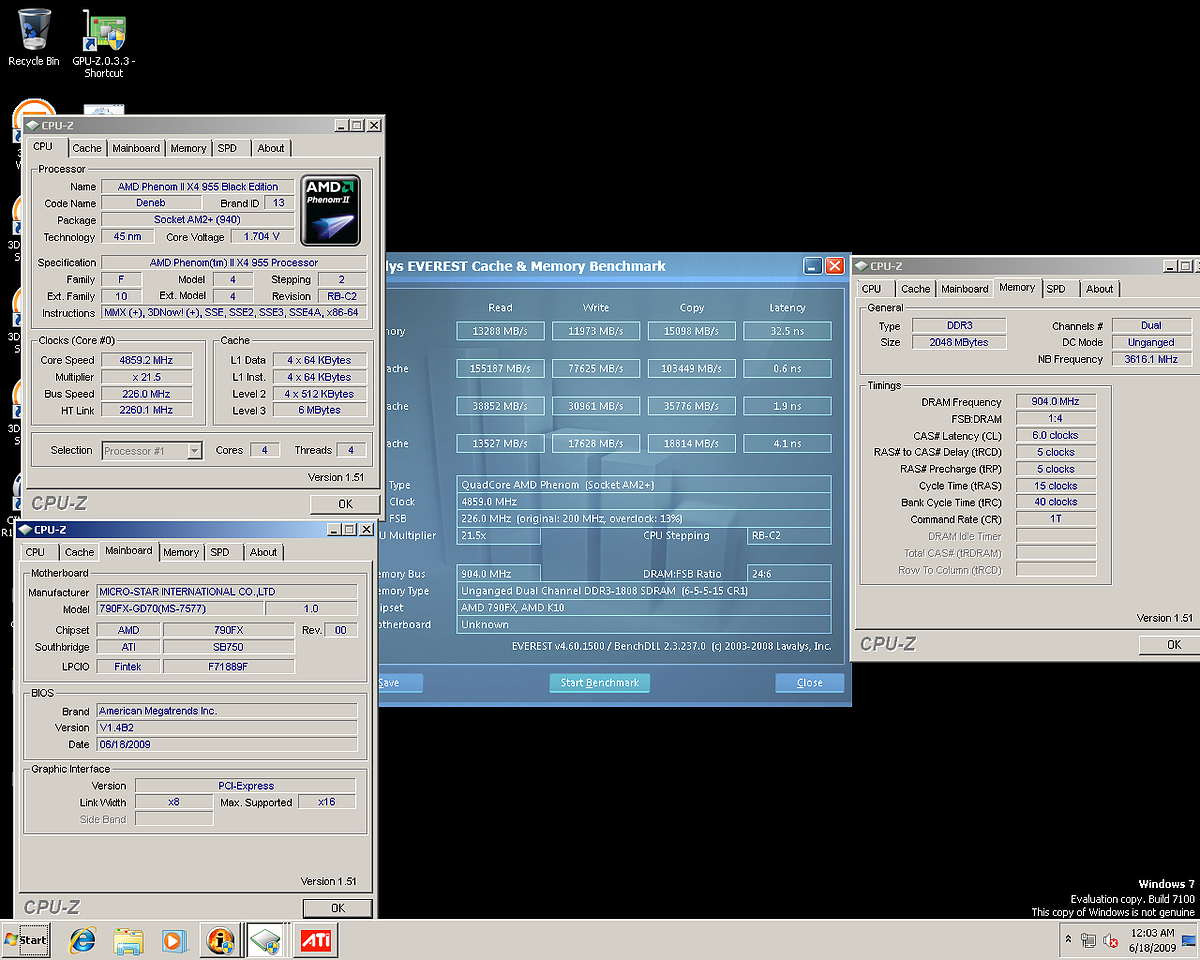Switch to CPU tab in right CPU-Z Memory window

coord(872,289)
